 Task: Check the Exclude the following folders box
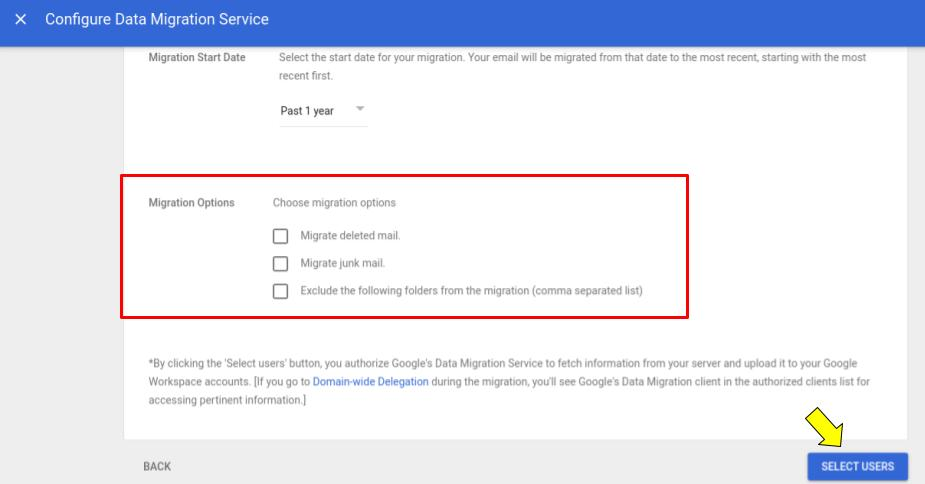pos(280,291)
